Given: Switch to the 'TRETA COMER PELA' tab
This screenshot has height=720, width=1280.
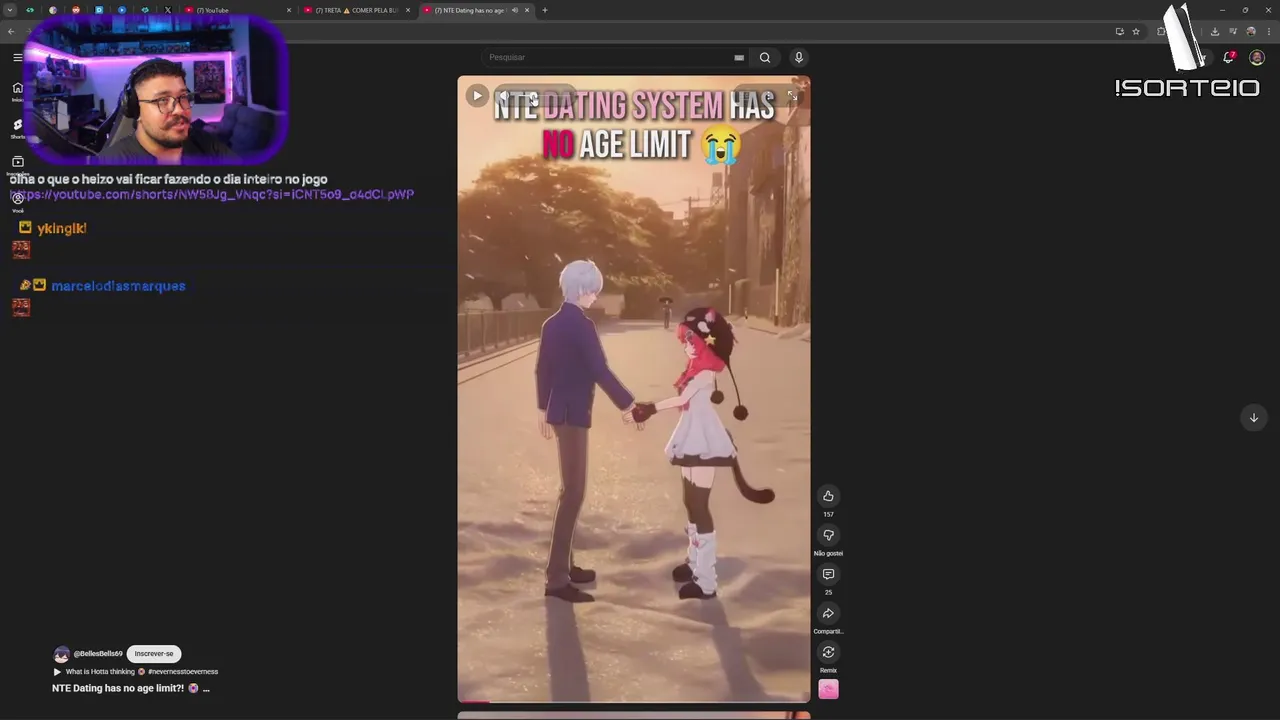Looking at the screenshot, I should click(357, 10).
